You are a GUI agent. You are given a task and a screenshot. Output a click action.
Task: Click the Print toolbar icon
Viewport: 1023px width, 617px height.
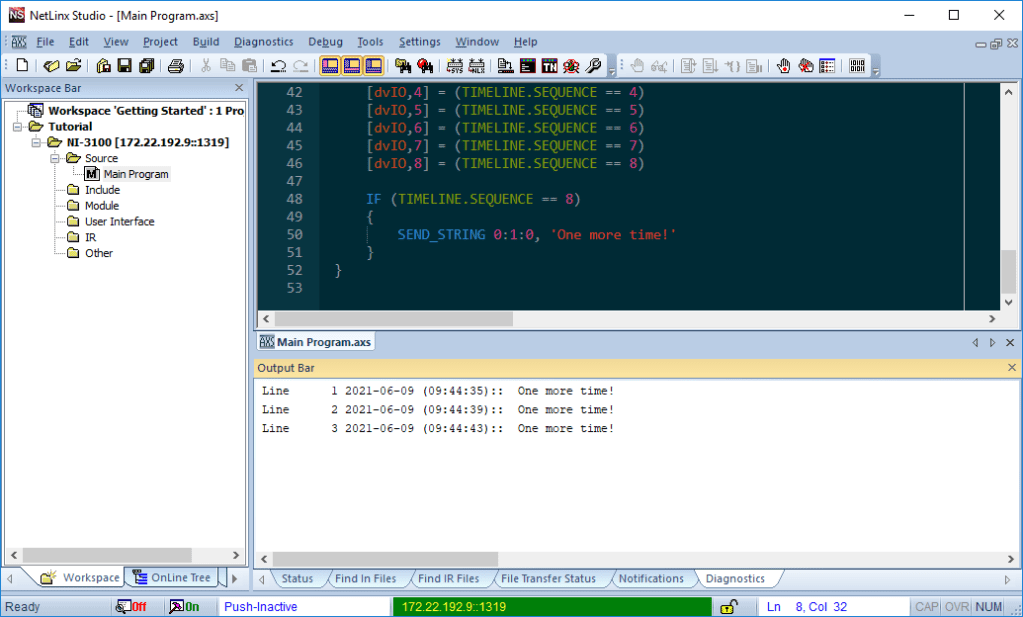point(176,66)
